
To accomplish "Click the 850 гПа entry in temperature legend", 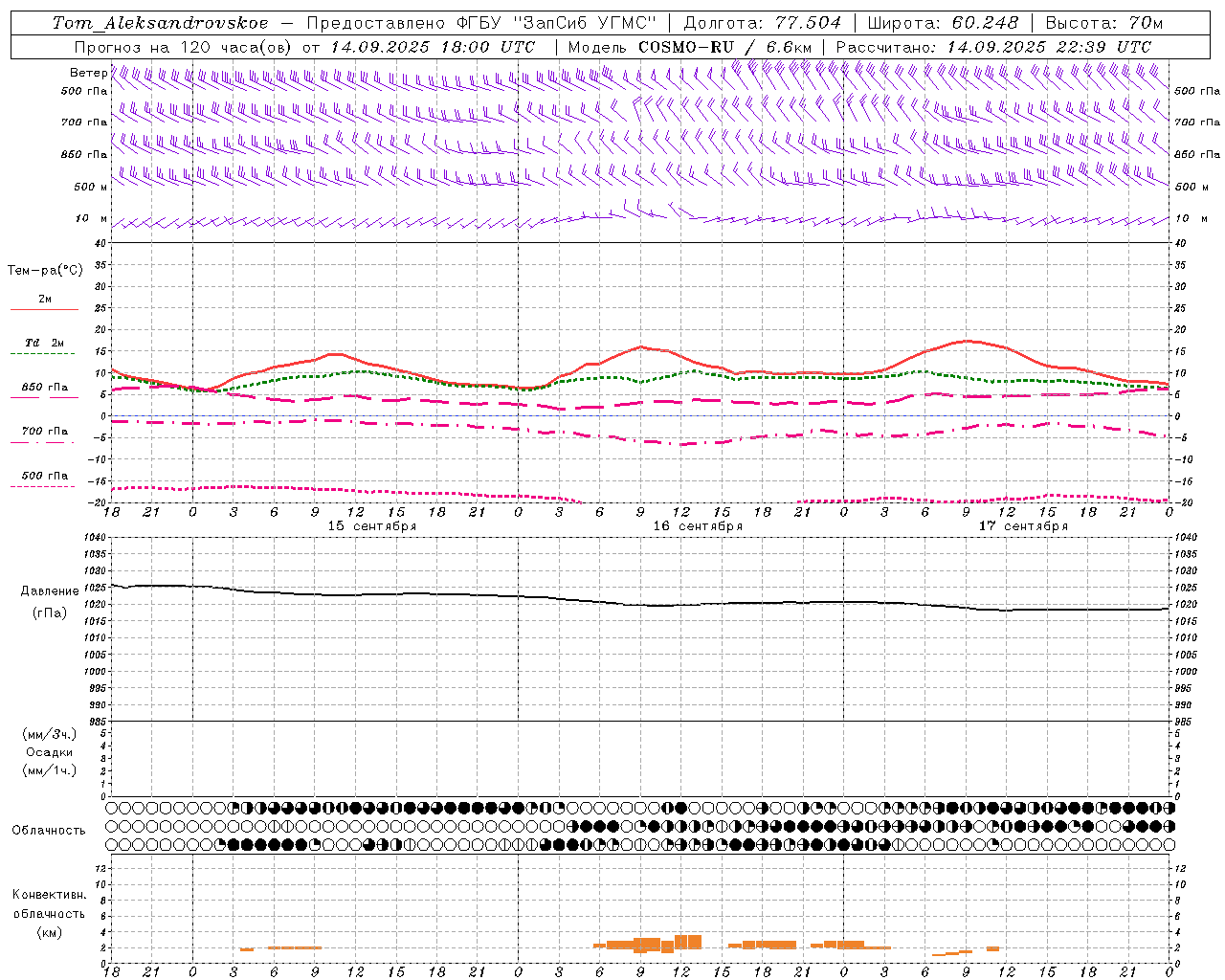I will [45, 388].
